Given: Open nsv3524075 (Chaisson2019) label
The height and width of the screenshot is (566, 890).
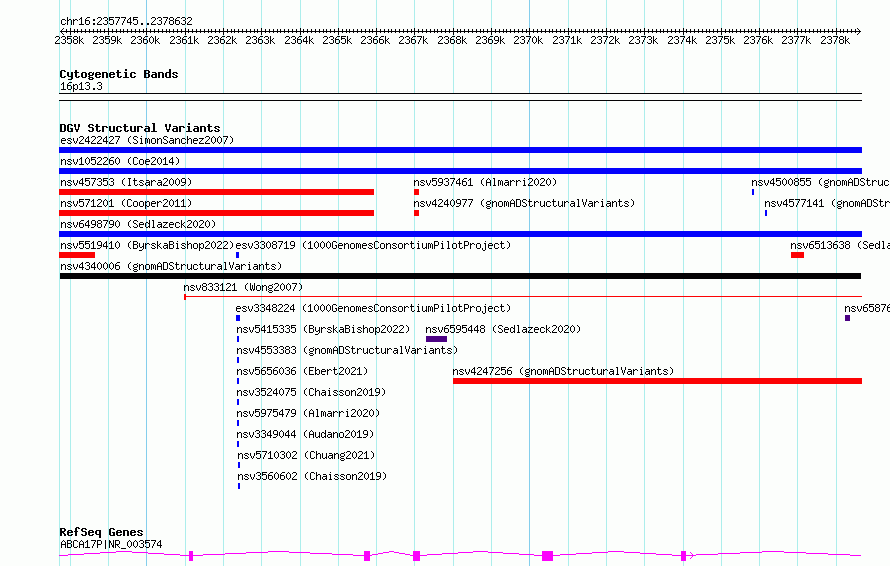Looking at the screenshot, I should pyautogui.click(x=311, y=392).
